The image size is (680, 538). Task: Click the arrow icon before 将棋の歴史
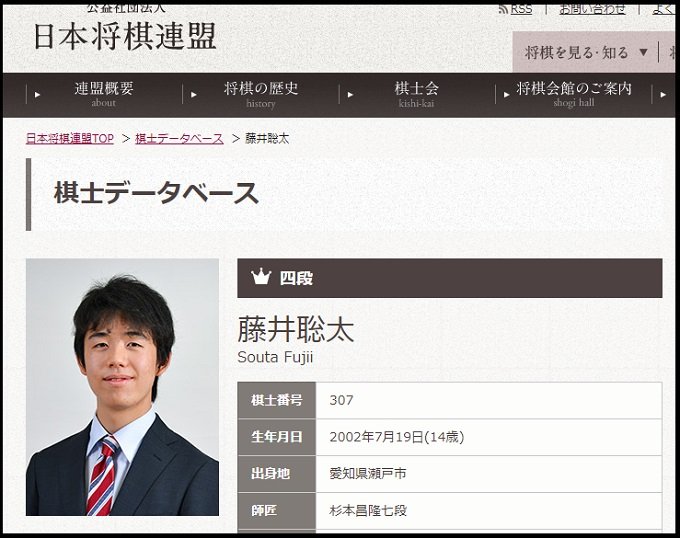194,95
